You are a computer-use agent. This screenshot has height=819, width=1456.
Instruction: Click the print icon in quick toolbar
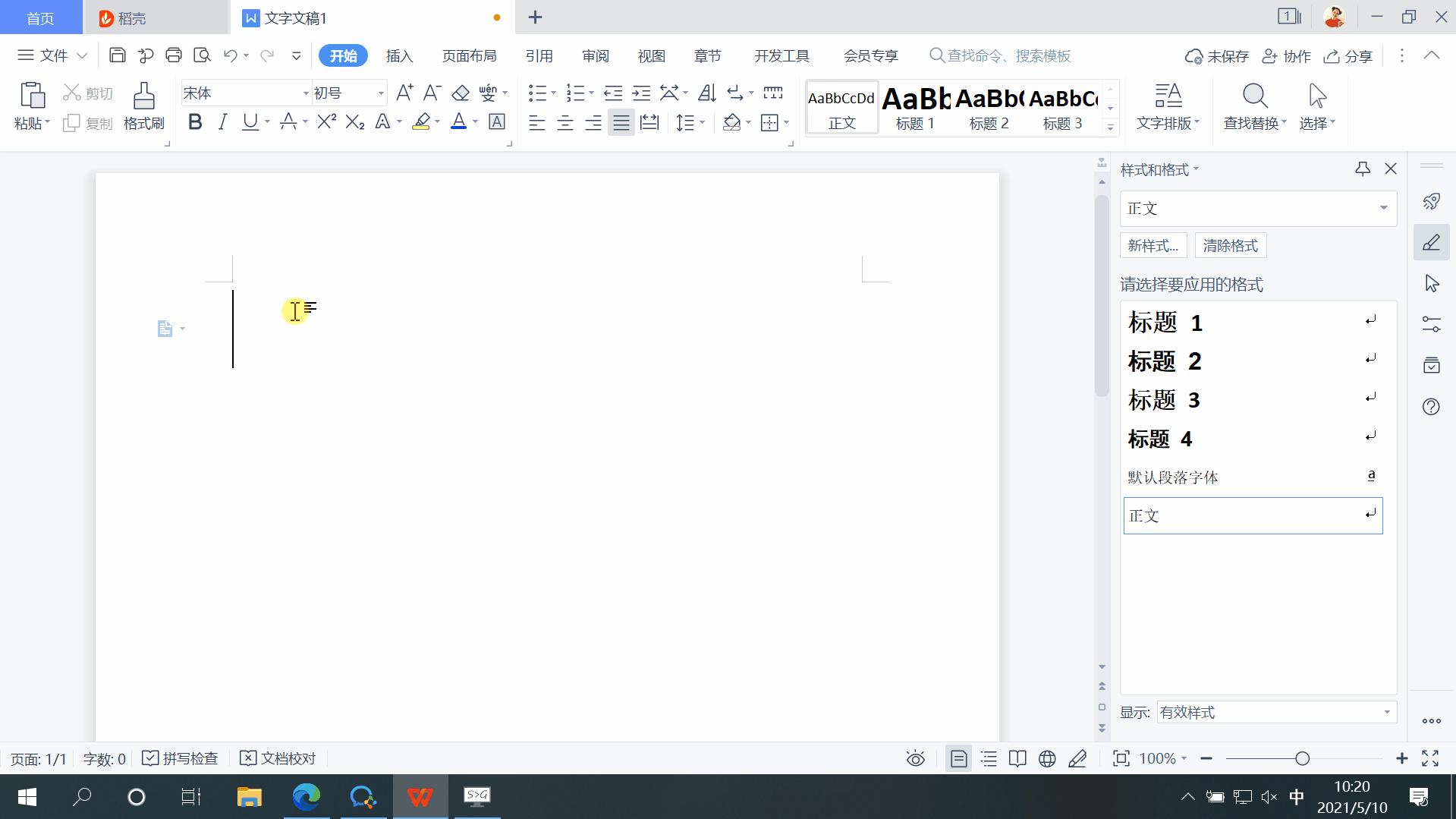coord(174,55)
